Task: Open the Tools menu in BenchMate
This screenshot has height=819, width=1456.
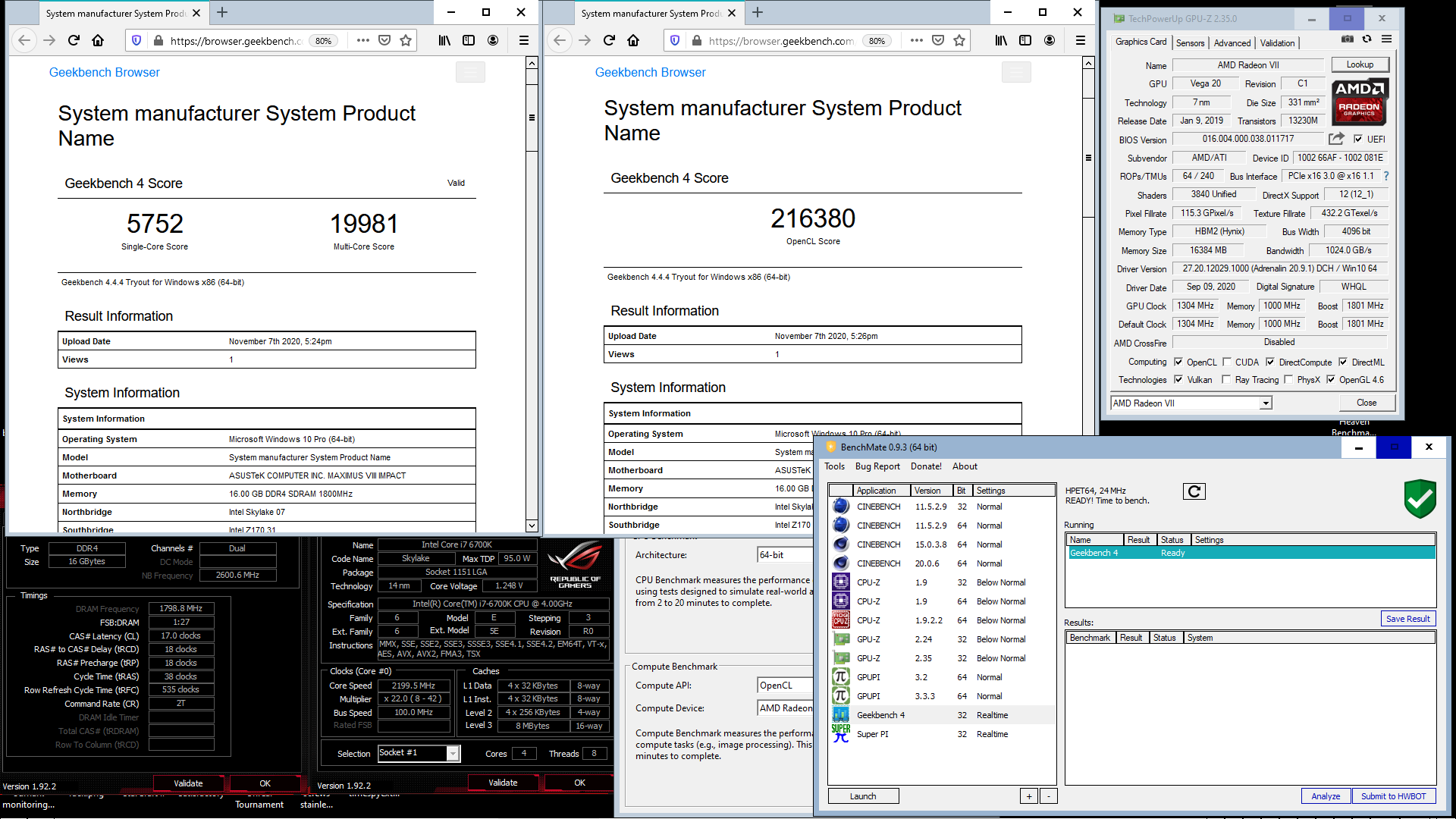Action: pos(834,466)
